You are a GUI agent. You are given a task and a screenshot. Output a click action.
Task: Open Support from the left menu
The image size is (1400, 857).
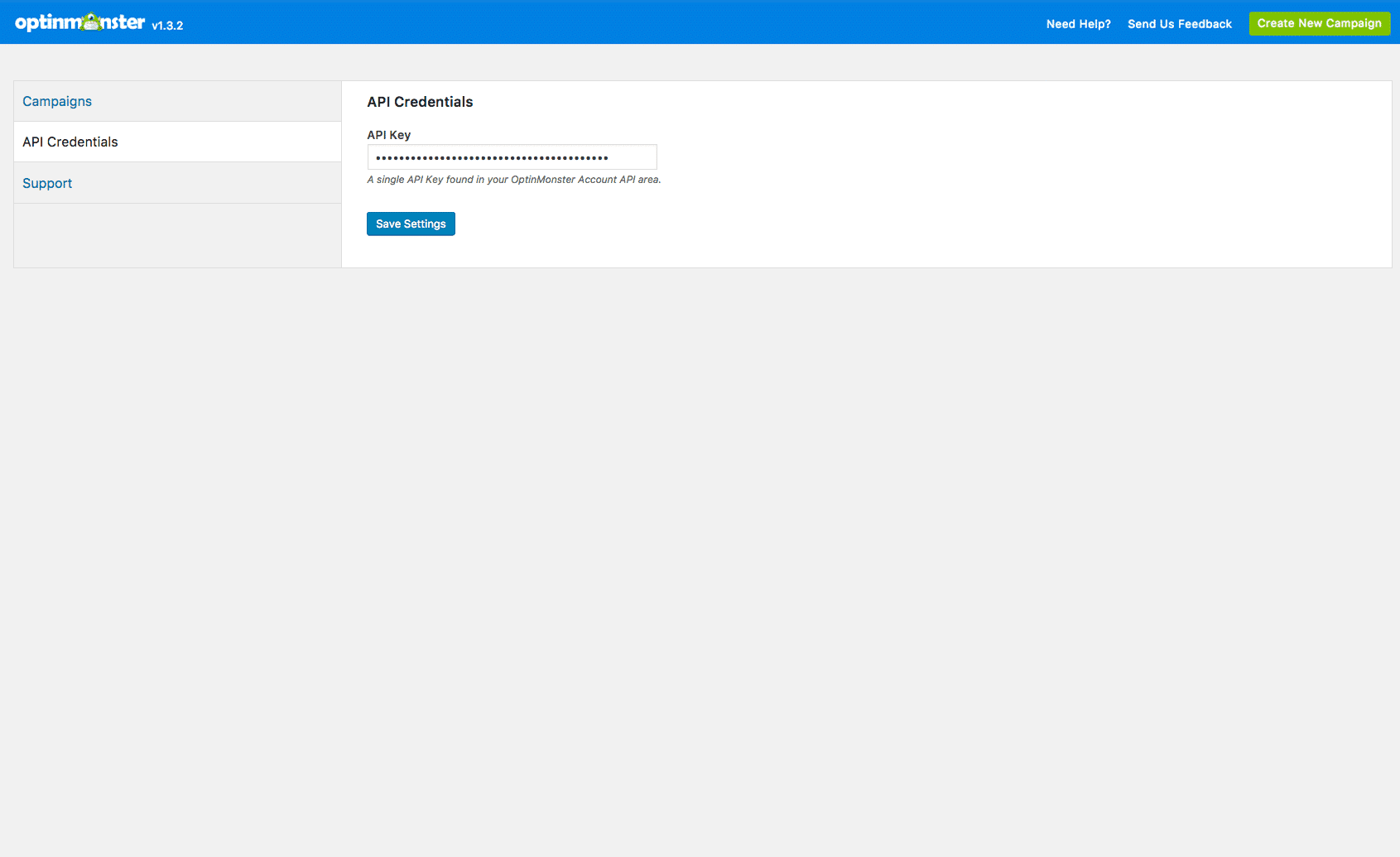(x=47, y=183)
